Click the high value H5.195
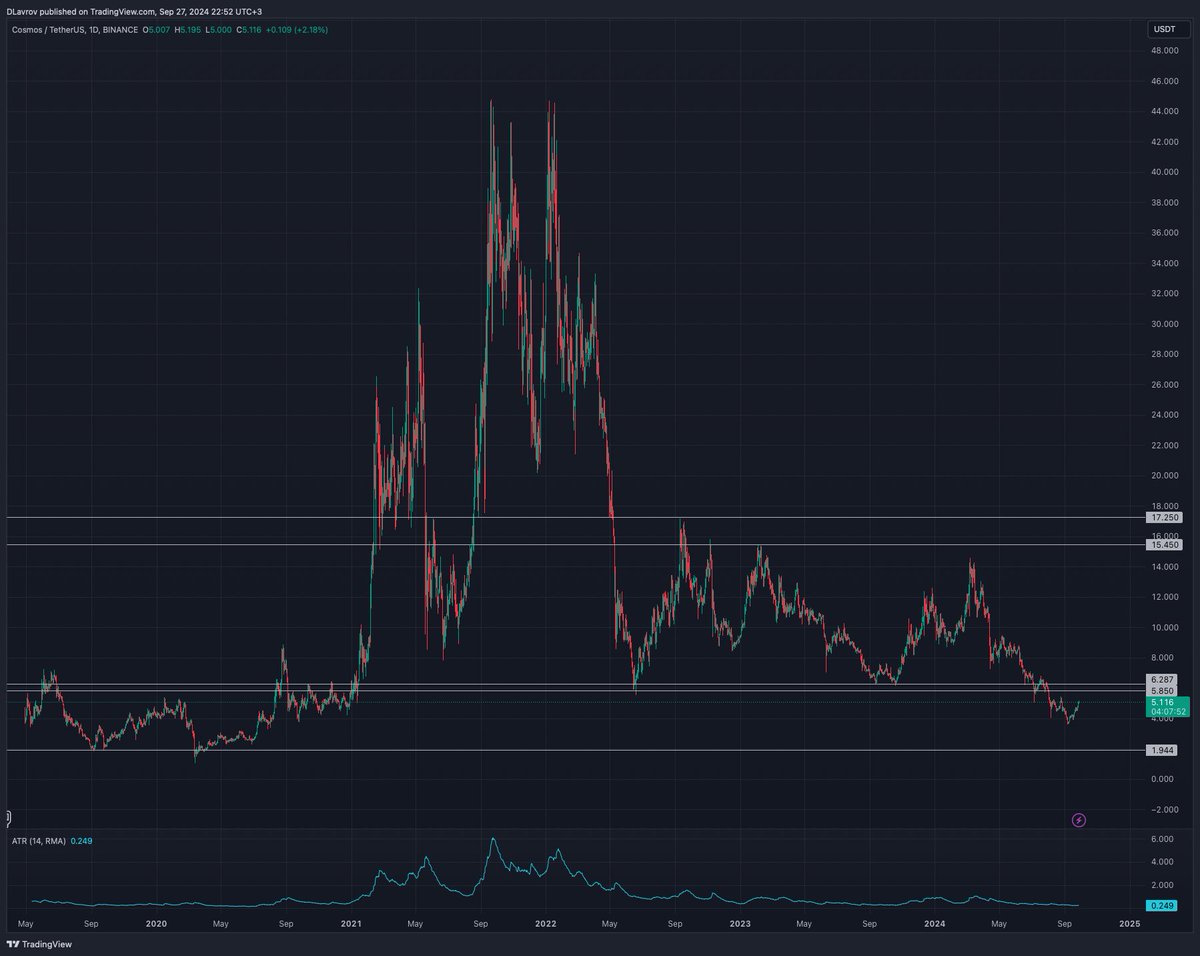This screenshot has width=1200, height=956. [x=188, y=30]
